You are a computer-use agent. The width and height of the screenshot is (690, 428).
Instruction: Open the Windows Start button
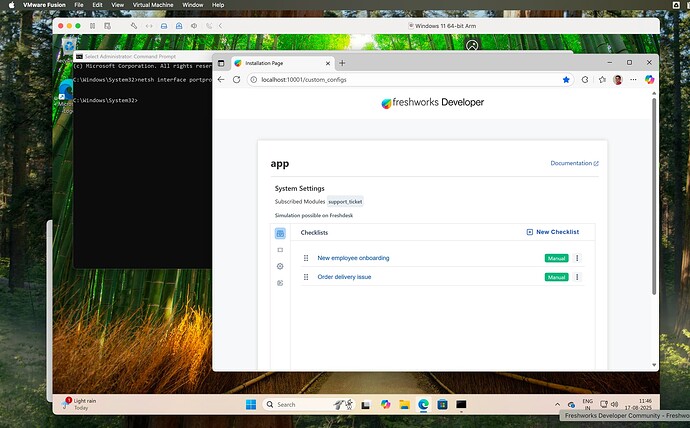click(250, 404)
